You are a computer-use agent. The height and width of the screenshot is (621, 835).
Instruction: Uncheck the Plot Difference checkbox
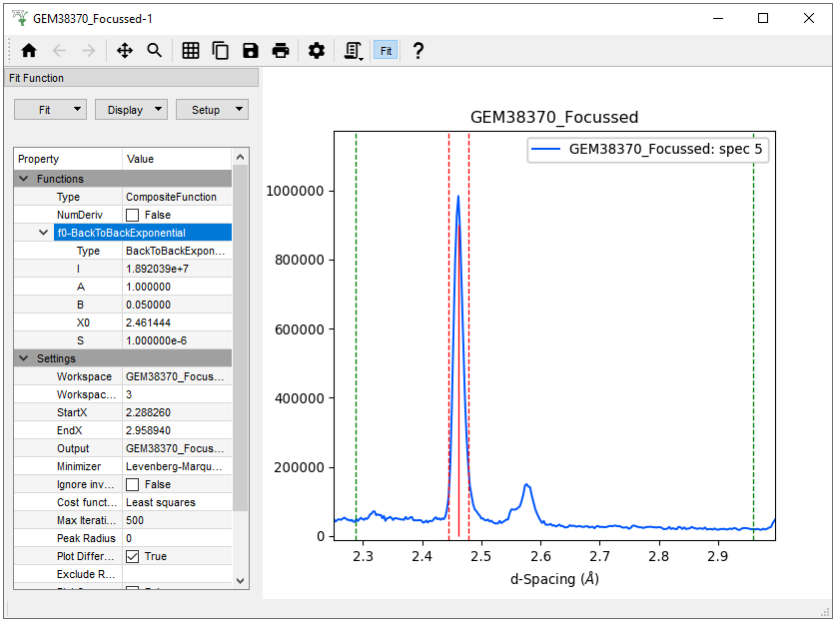click(132, 557)
